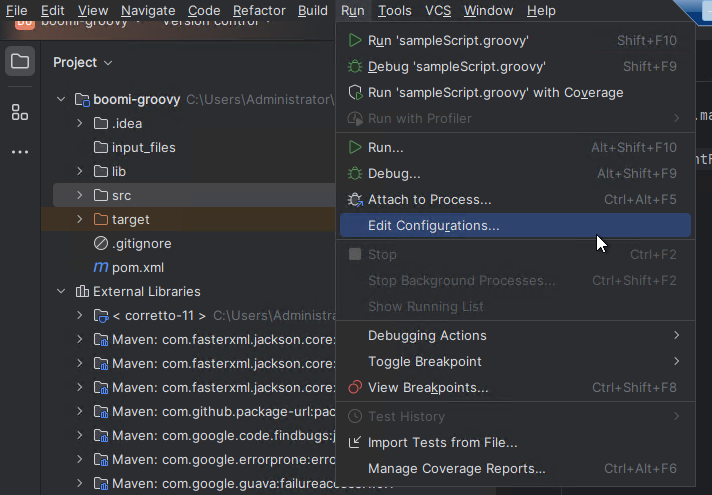Collapse the boomi-groovy root node
712x495 pixels.
point(61,99)
